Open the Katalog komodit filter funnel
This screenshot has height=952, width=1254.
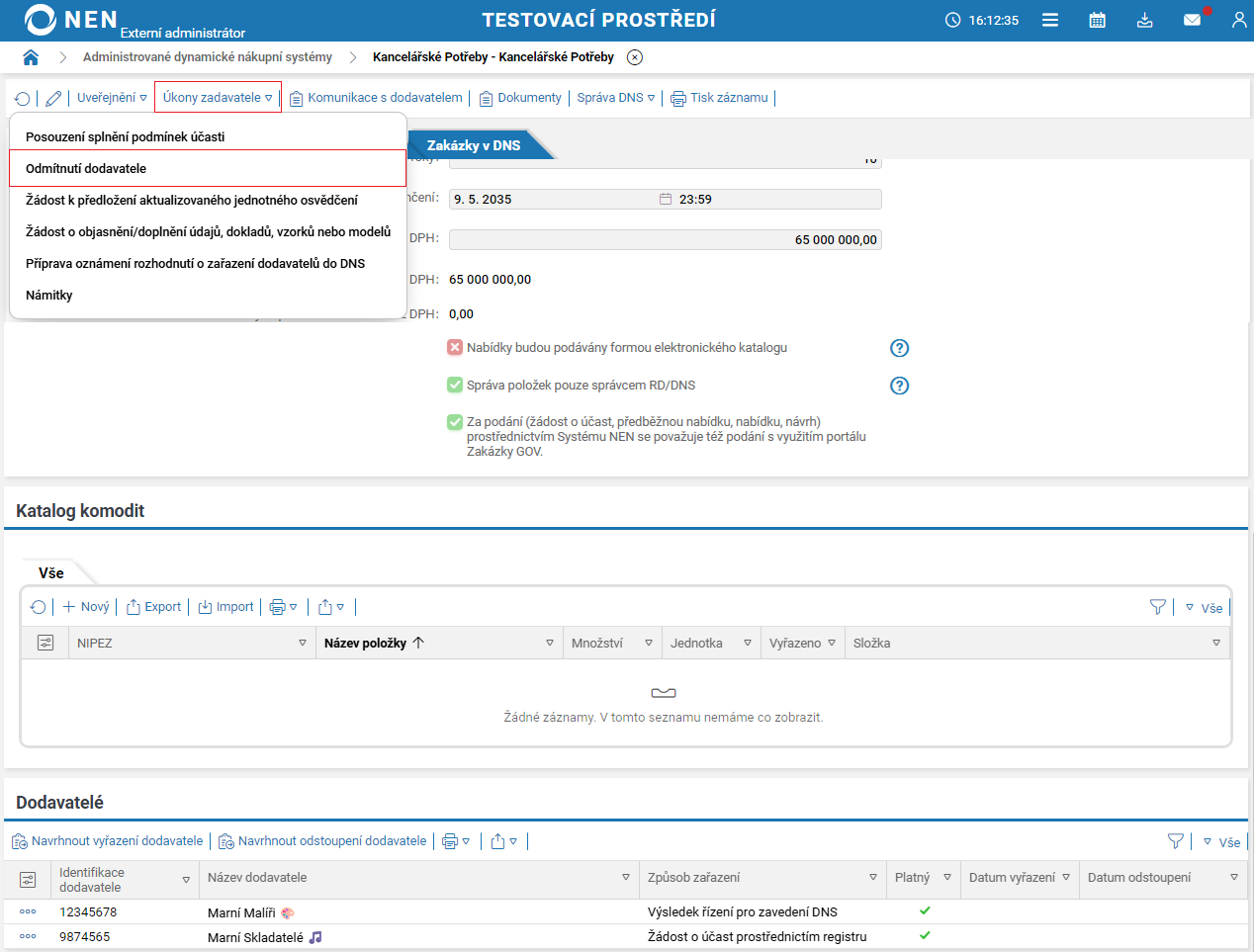[1158, 607]
